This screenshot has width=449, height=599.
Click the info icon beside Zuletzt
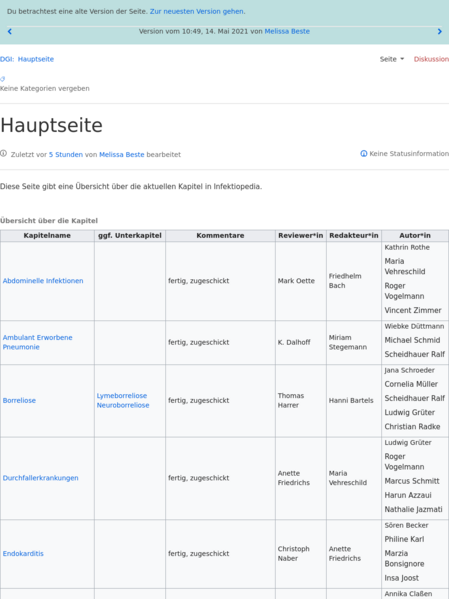[3, 154]
